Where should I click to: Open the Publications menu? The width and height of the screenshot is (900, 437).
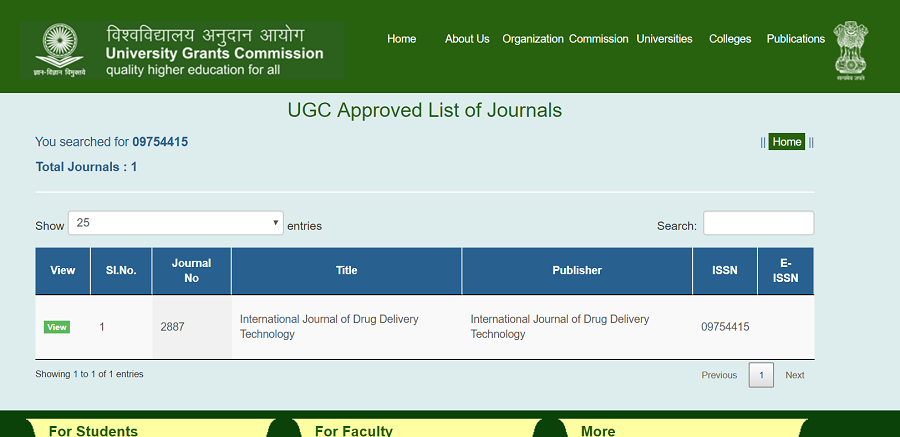pyautogui.click(x=796, y=39)
